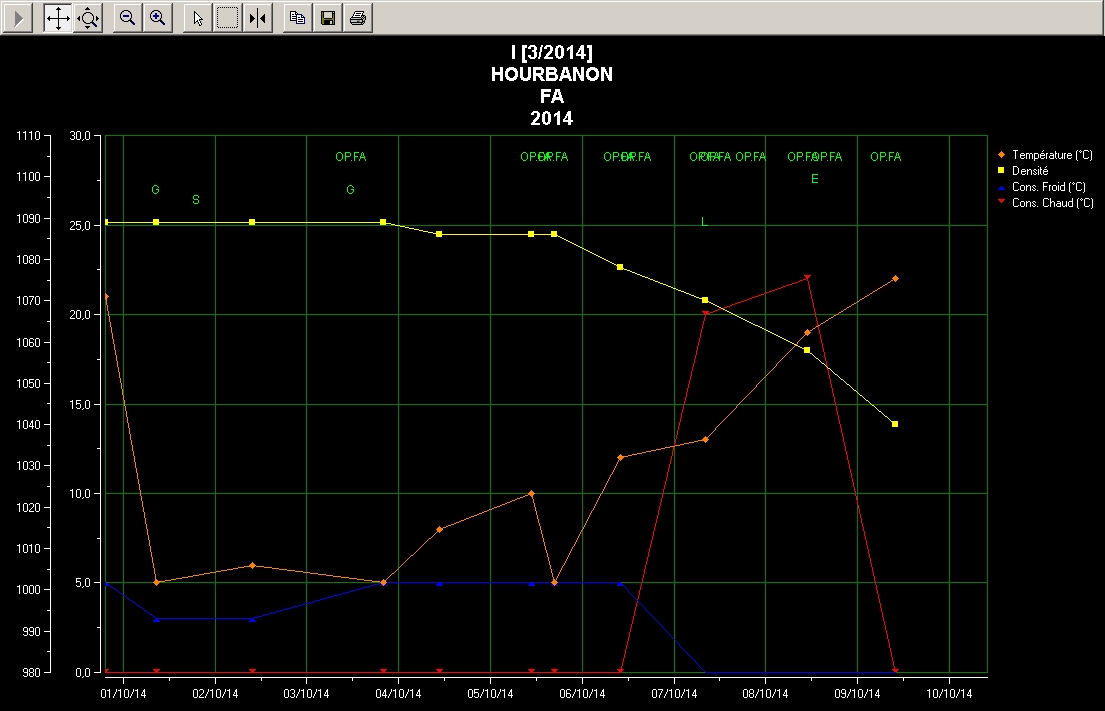Copy the chart to clipboard
The height and width of the screenshot is (711, 1105).
tap(297, 17)
